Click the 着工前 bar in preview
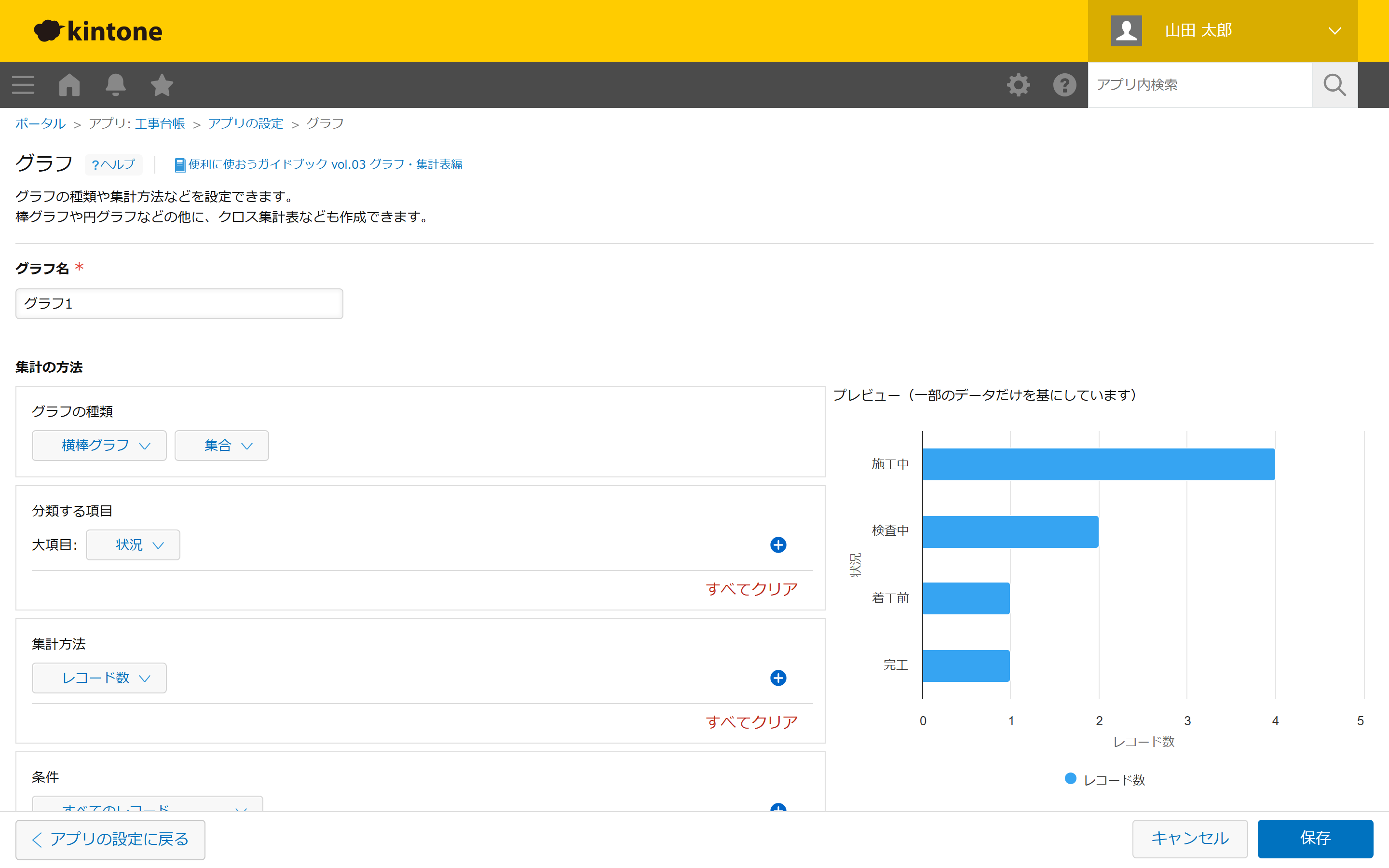 [x=967, y=598]
